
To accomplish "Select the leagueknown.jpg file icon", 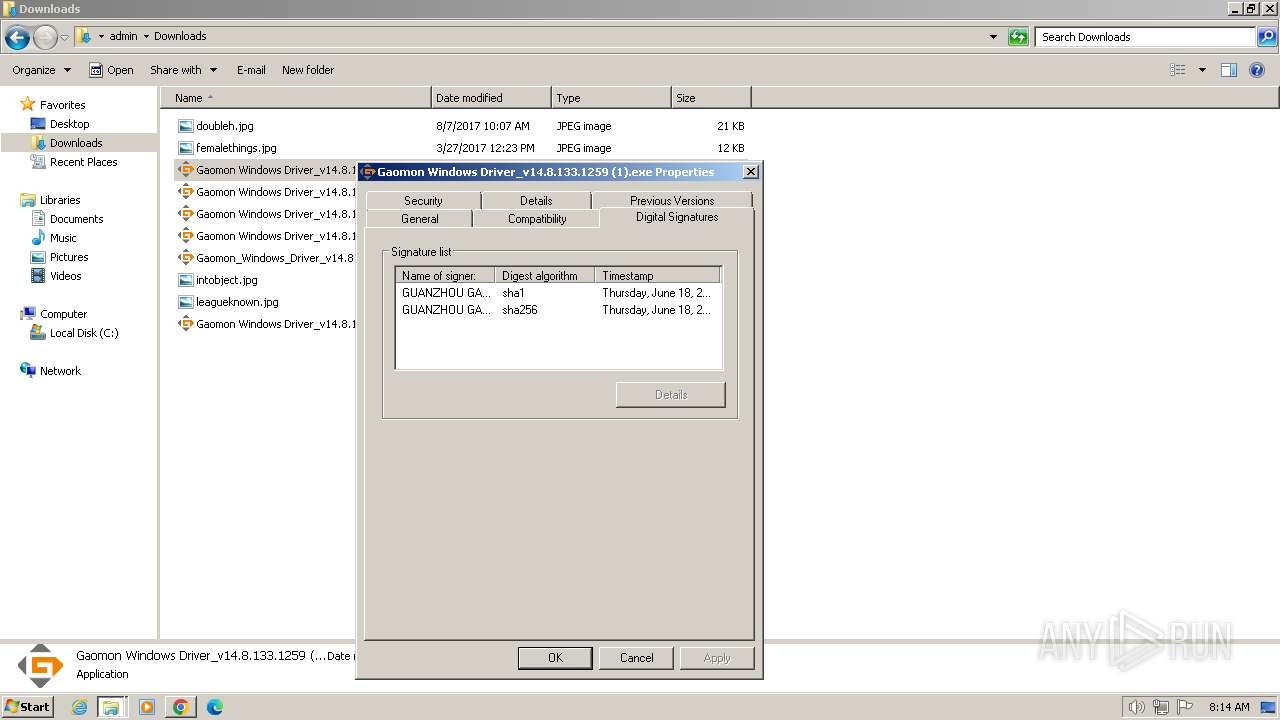I will pyautogui.click(x=185, y=302).
